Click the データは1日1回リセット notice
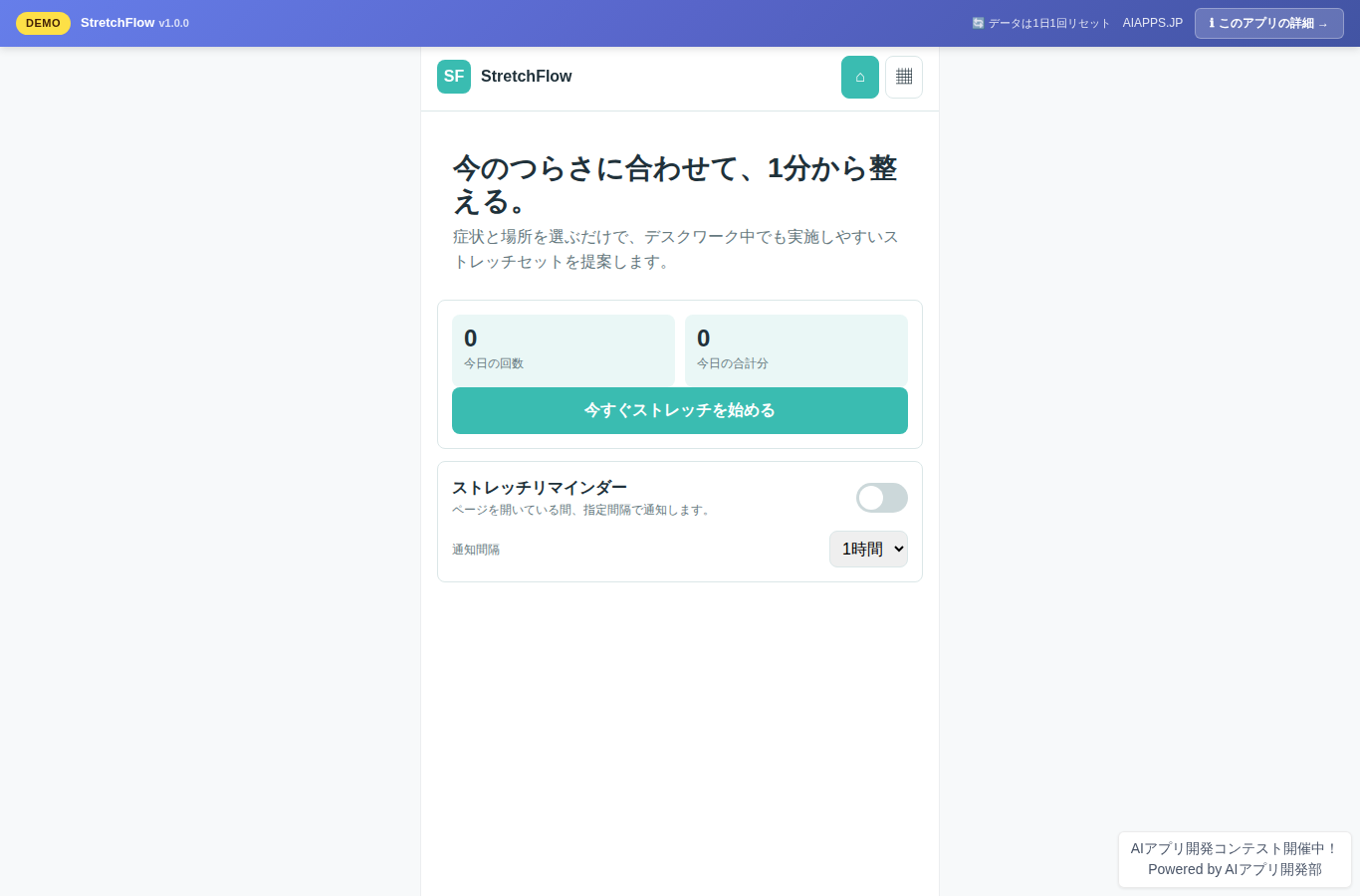The height and width of the screenshot is (896, 1360). pyautogui.click(x=1040, y=23)
